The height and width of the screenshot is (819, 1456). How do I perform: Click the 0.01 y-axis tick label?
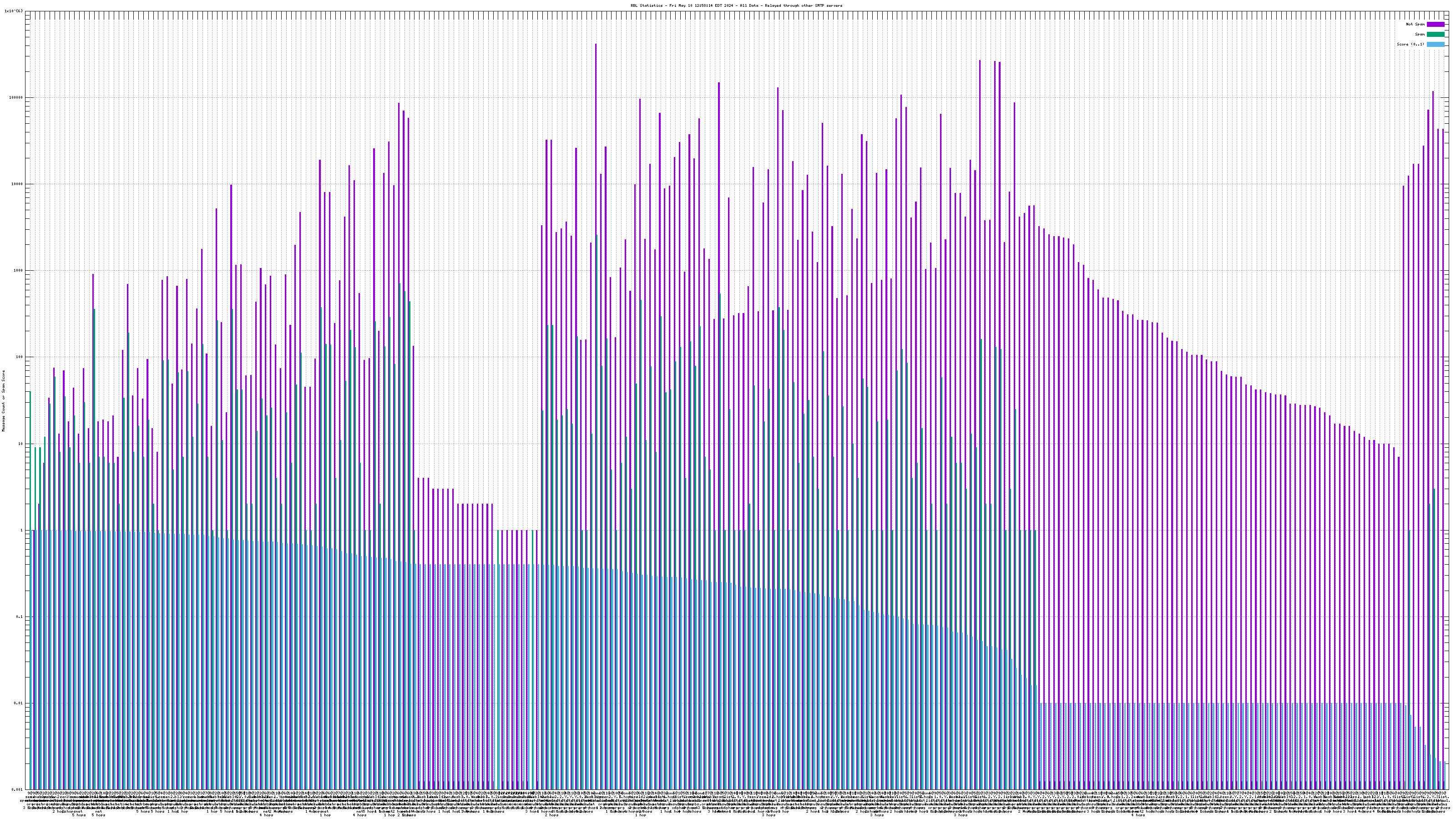click(19, 703)
